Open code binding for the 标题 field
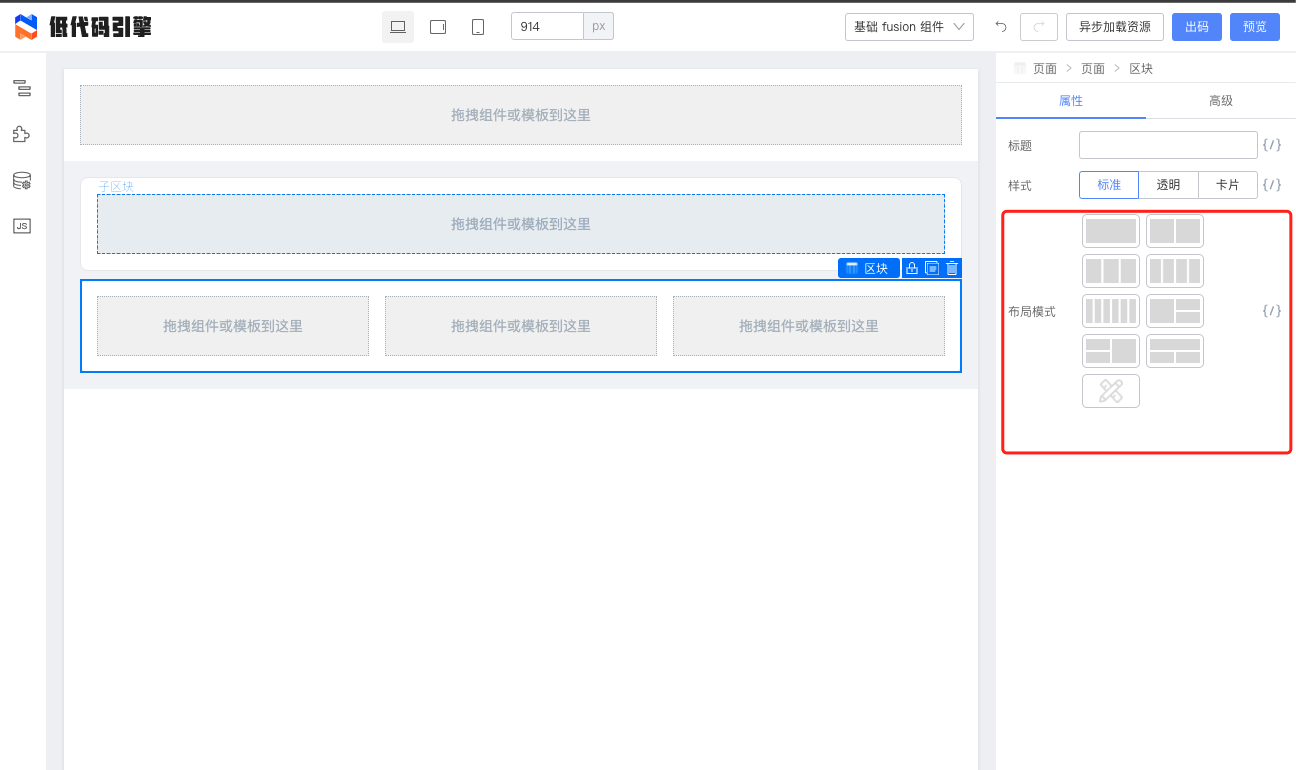The height and width of the screenshot is (770, 1296). click(x=1271, y=145)
